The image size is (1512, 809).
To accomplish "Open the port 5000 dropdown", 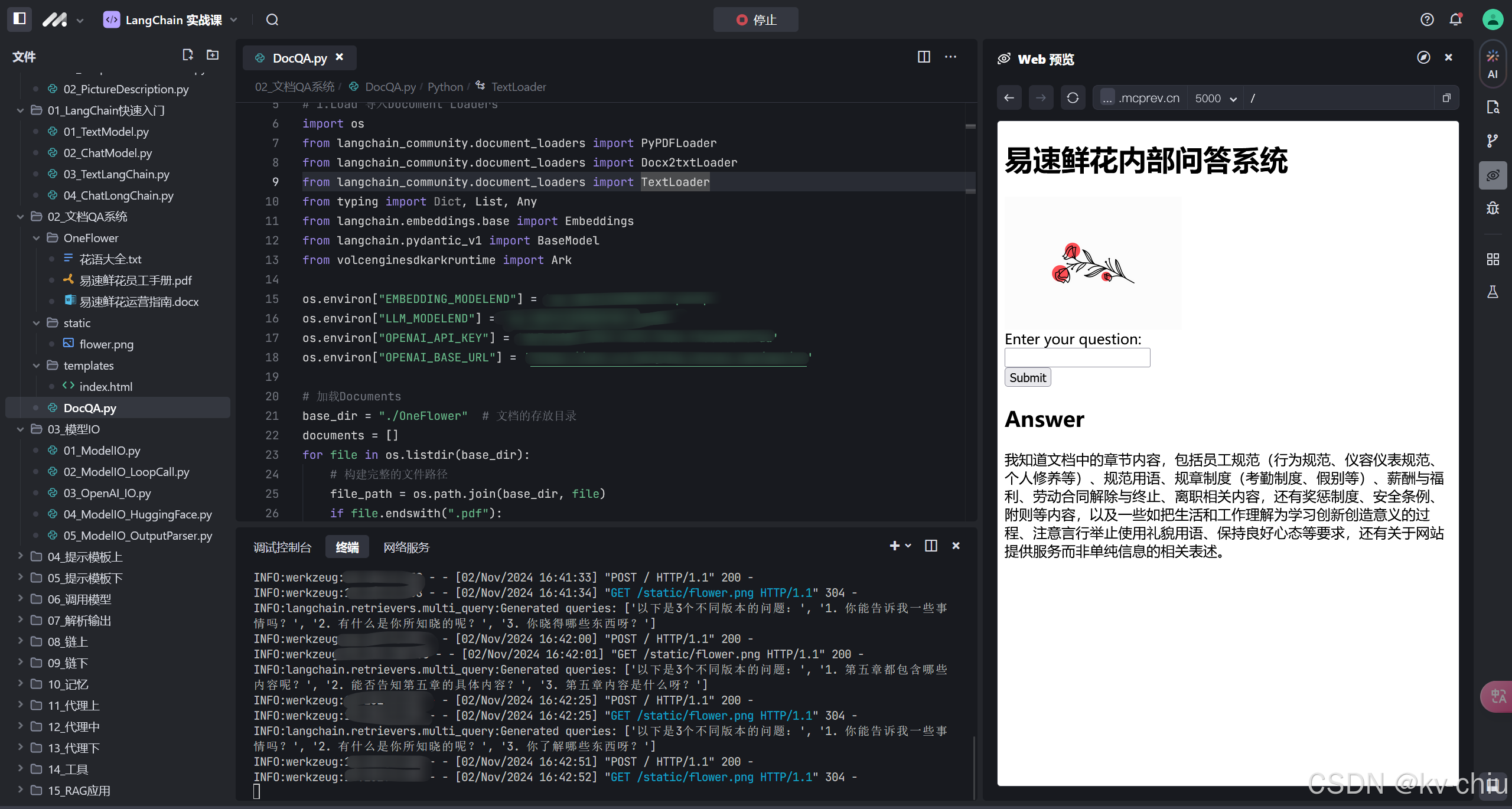I will 1216,98.
